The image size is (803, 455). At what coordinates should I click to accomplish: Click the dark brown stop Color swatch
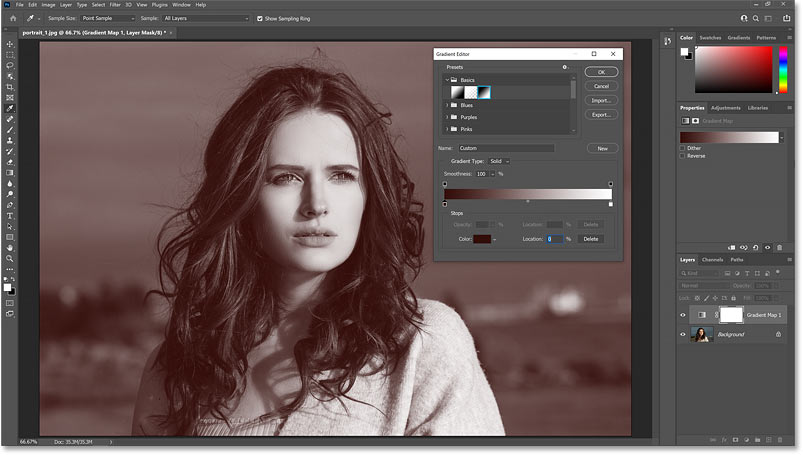[x=482, y=239]
